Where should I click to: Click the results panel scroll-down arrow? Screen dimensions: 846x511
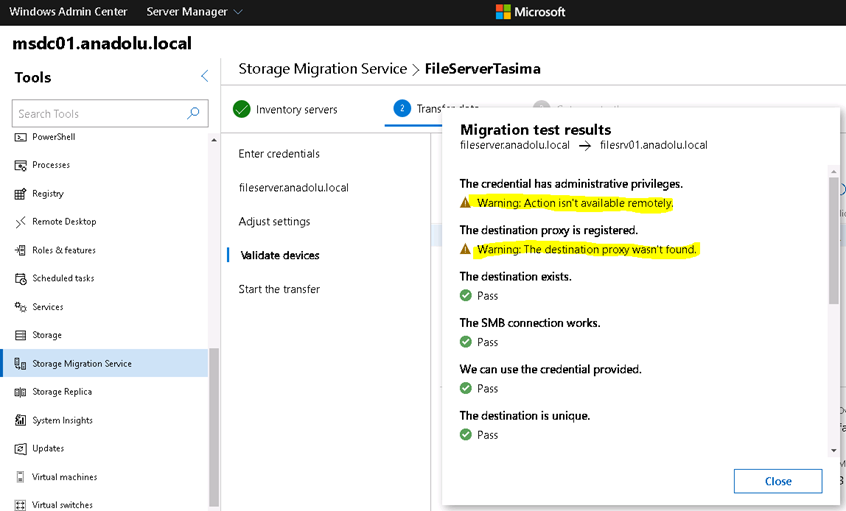[834, 450]
